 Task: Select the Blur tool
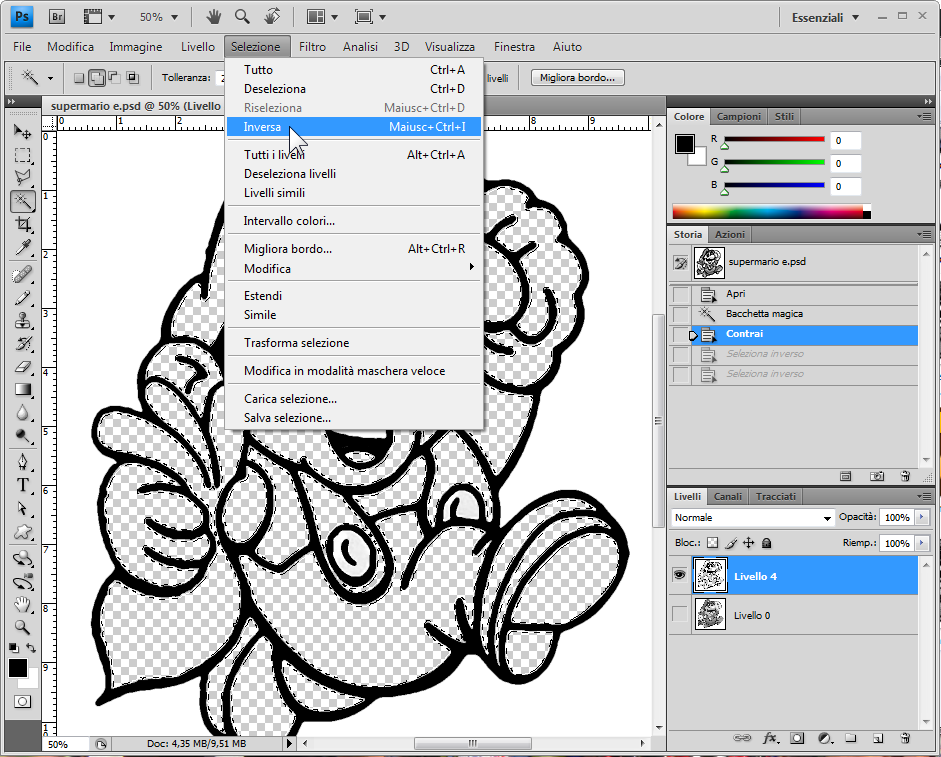point(23,413)
